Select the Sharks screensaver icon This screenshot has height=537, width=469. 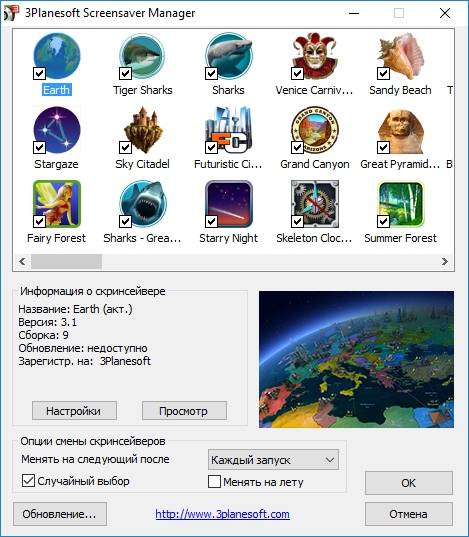[229, 56]
